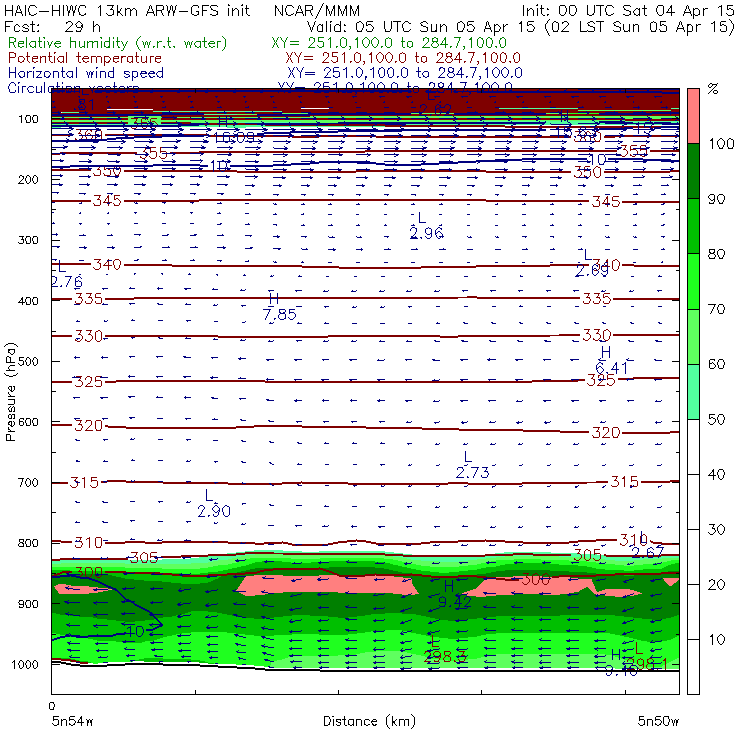Click the right-side '335' contour label

coord(597,298)
